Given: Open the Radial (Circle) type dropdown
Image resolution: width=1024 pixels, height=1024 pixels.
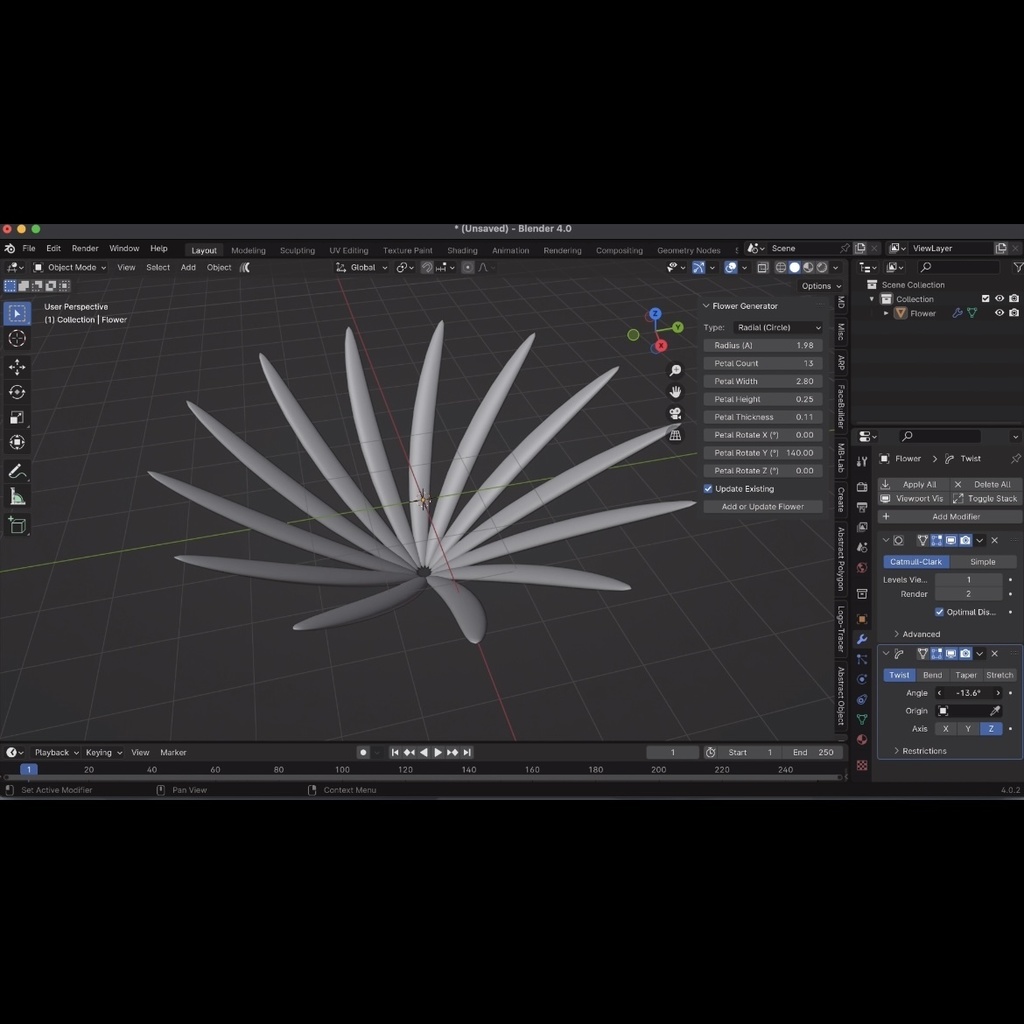Looking at the screenshot, I should [x=779, y=327].
